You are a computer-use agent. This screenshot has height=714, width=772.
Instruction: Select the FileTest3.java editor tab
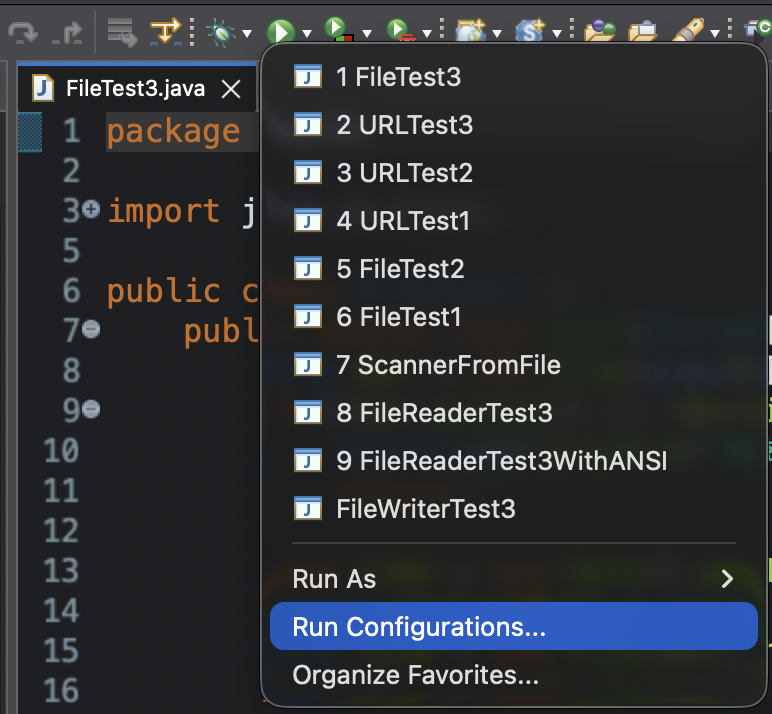point(135,89)
